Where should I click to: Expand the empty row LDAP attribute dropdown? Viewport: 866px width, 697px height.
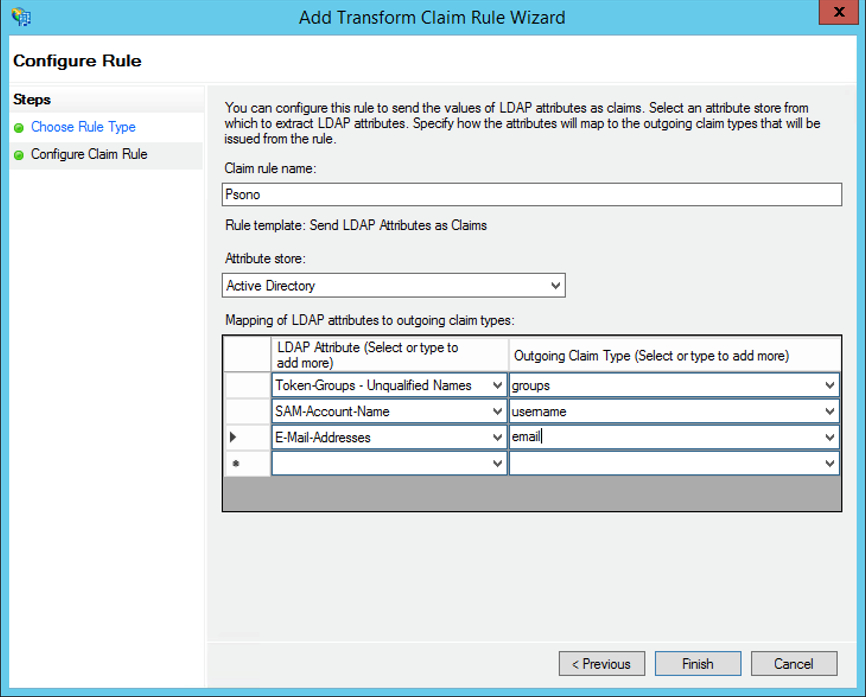[497, 463]
